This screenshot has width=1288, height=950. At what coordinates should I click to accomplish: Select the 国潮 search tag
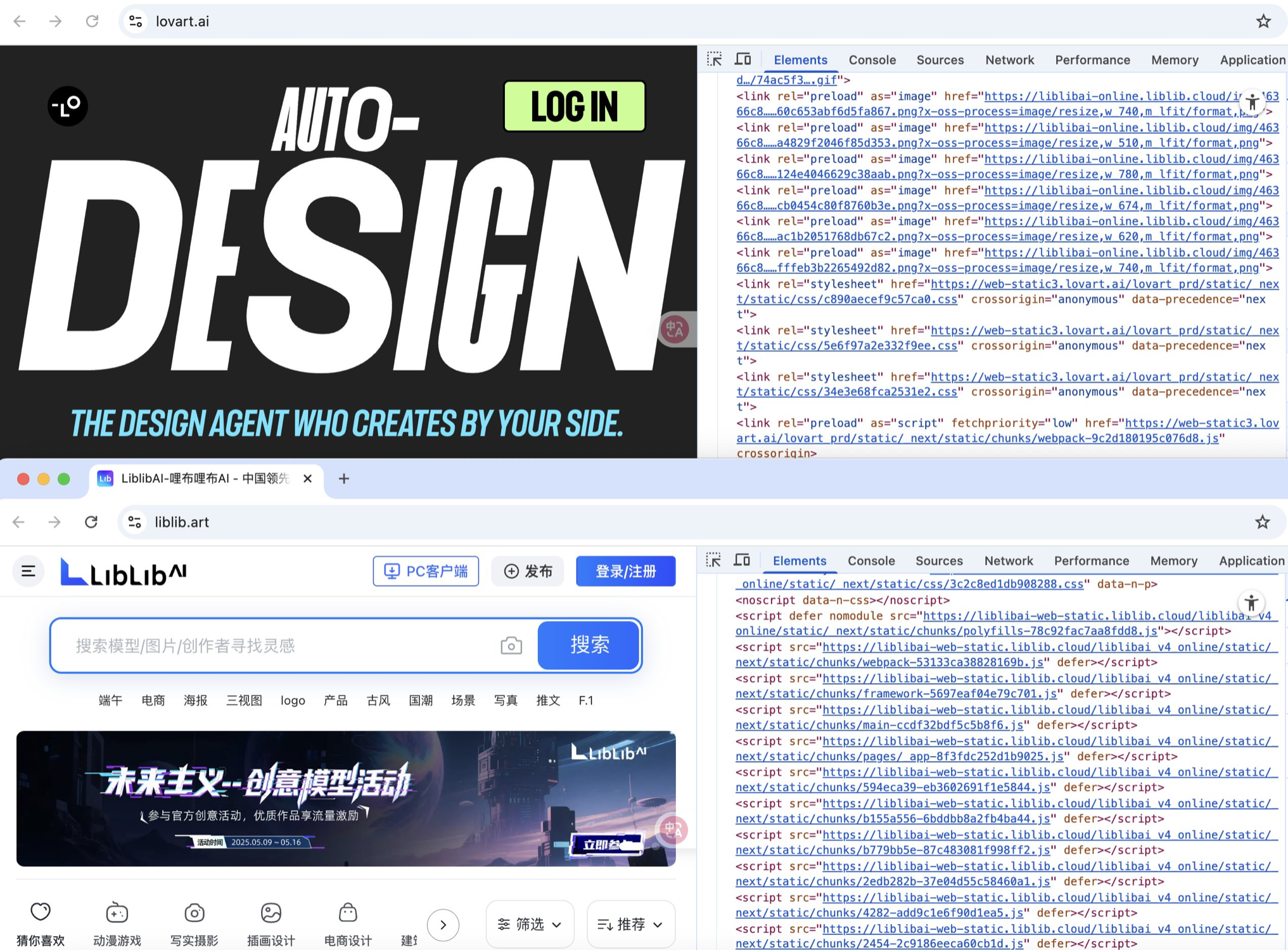421,700
